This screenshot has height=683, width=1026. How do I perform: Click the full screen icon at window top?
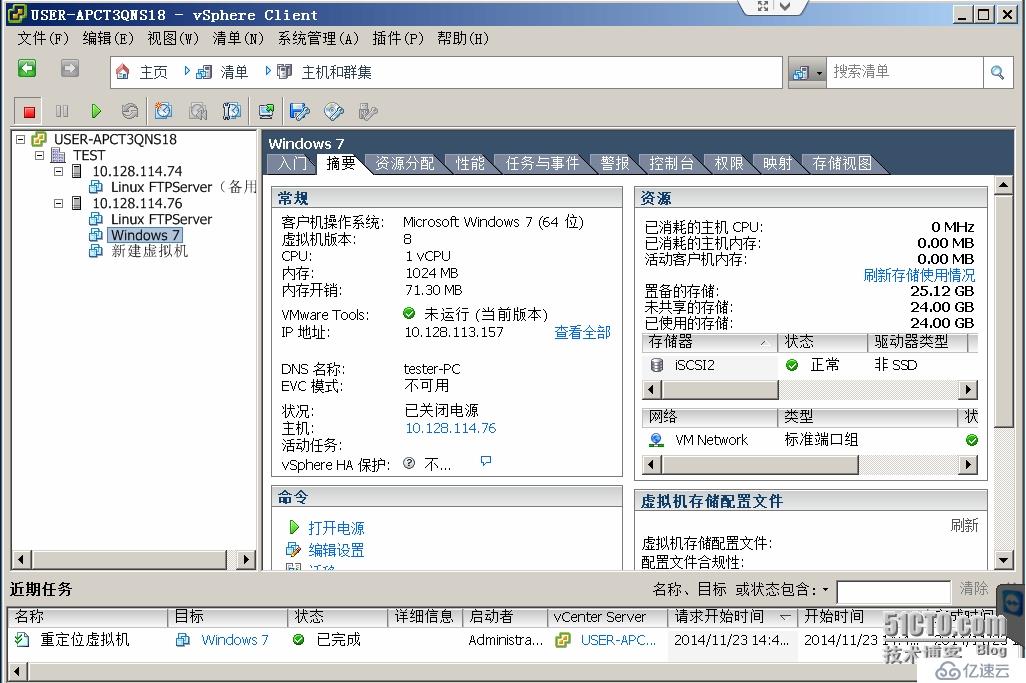coord(763,7)
